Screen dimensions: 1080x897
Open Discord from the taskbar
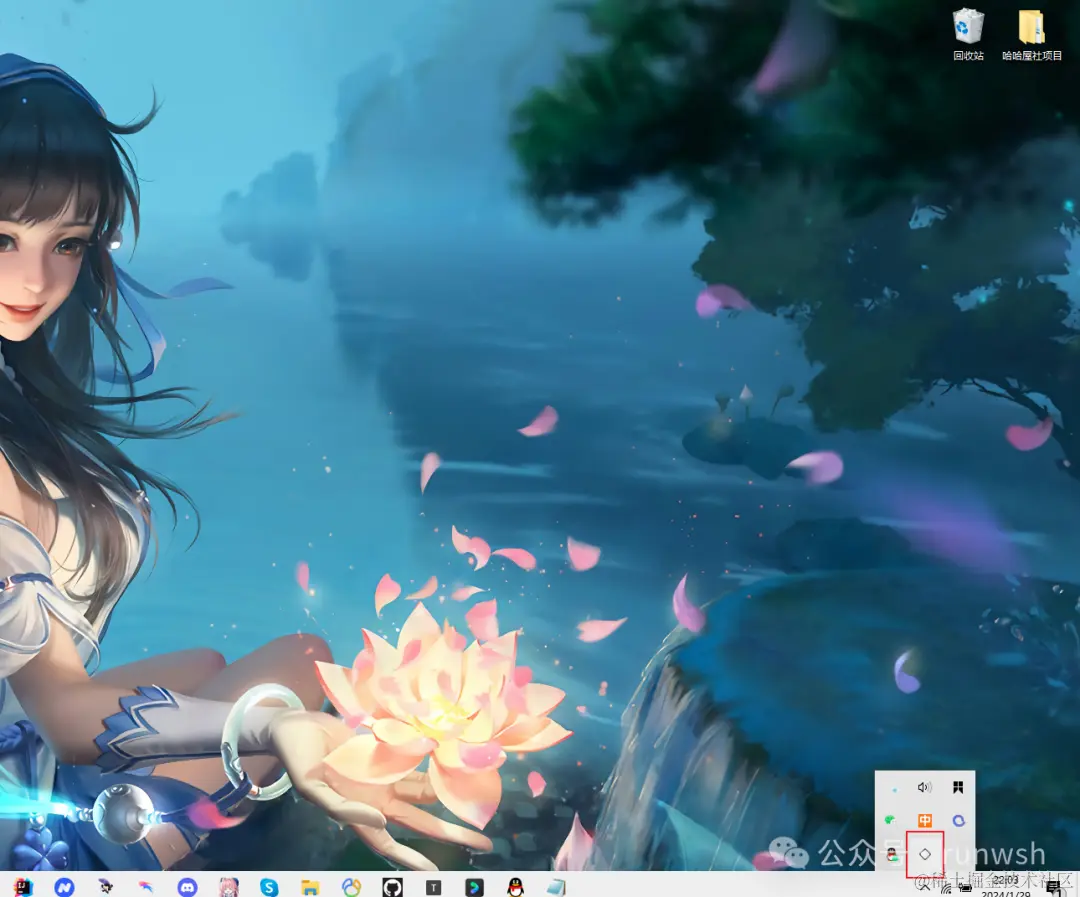coord(187,887)
